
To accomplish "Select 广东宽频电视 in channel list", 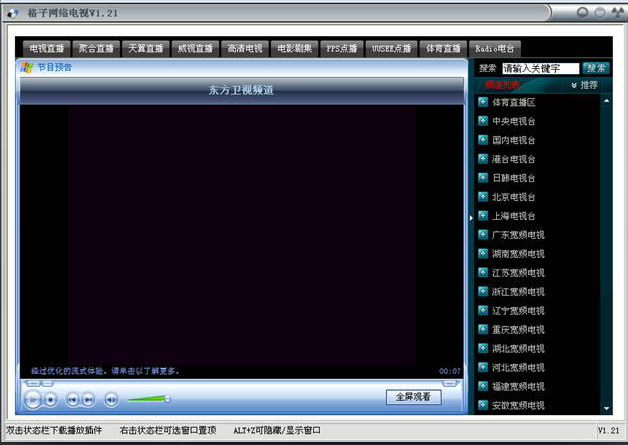I will coord(519,235).
